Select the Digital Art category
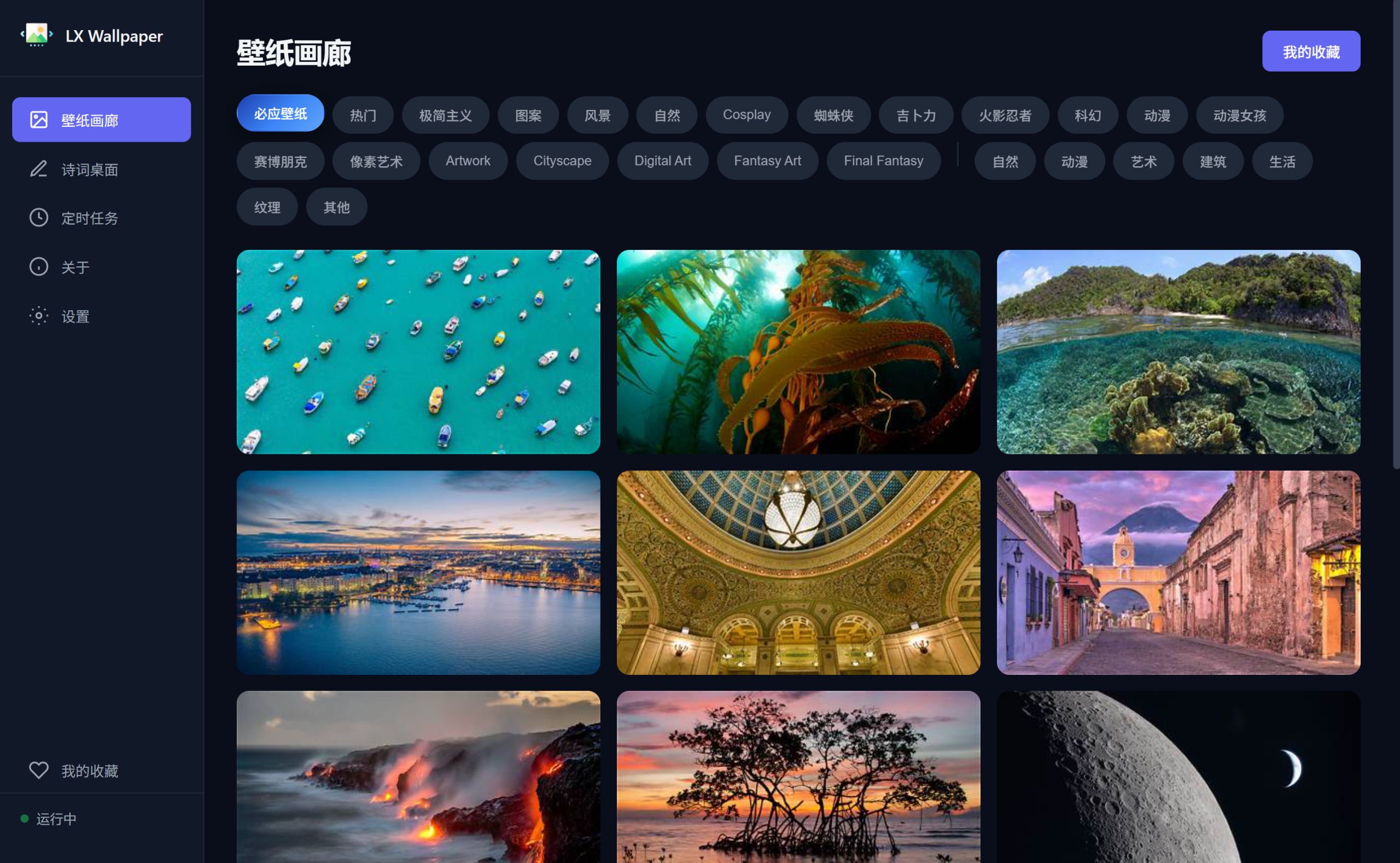Image resolution: width=1400 pixels, height=863 pixels. [x=663, y=161]
